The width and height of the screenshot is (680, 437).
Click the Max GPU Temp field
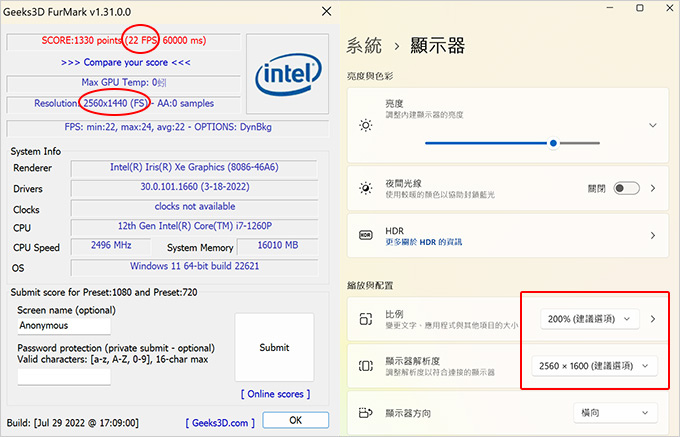click(x=124, y=82)
